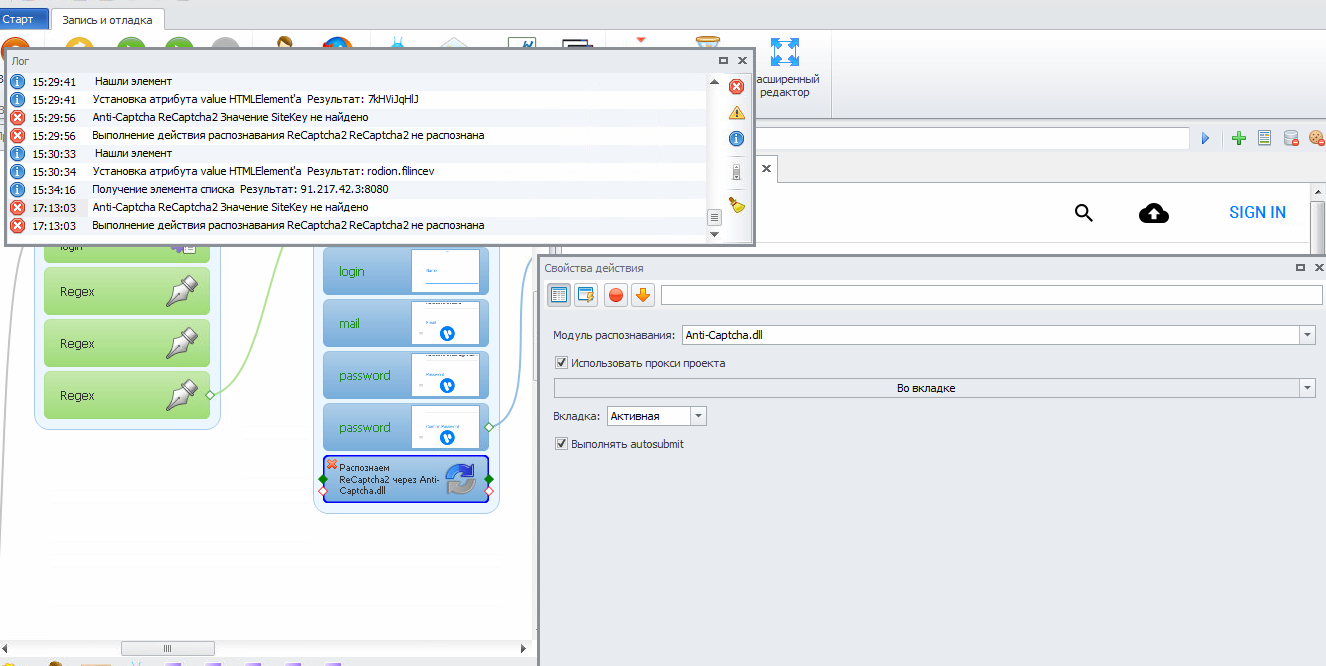
Task: Open the 'Во вкладке' dropdown
Action: click(x=1307, y=388)
